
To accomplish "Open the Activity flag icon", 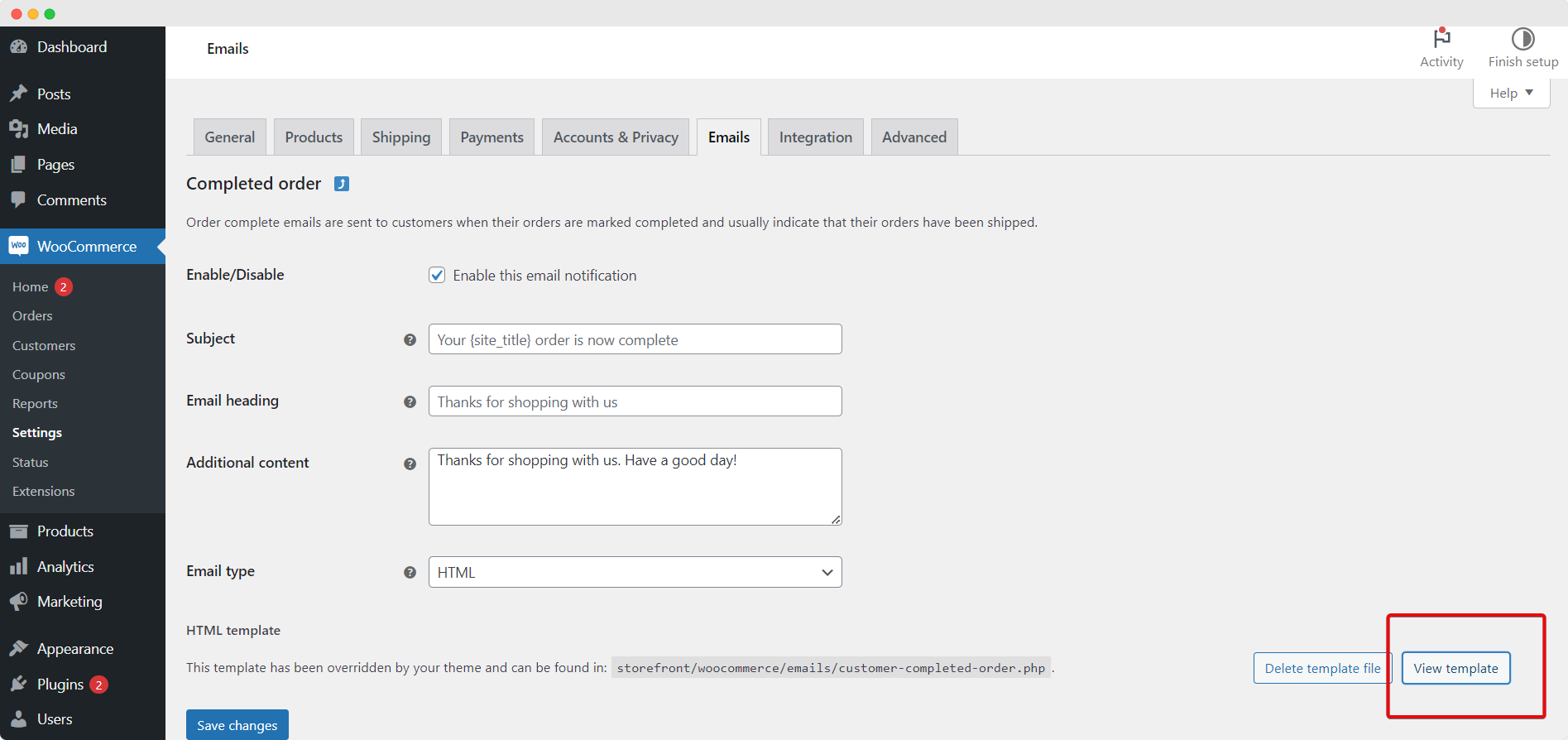I will [x=1441, y=38].
